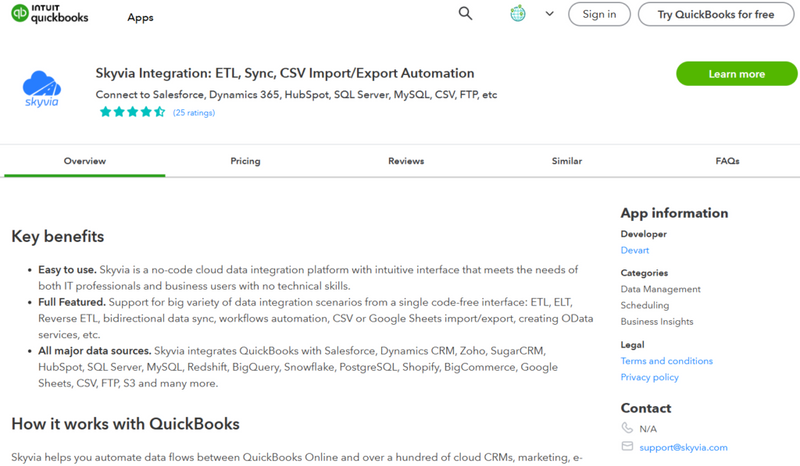Open the Apps menu
Viewport: 800px width, 466px height.
[x=140, y=17]
